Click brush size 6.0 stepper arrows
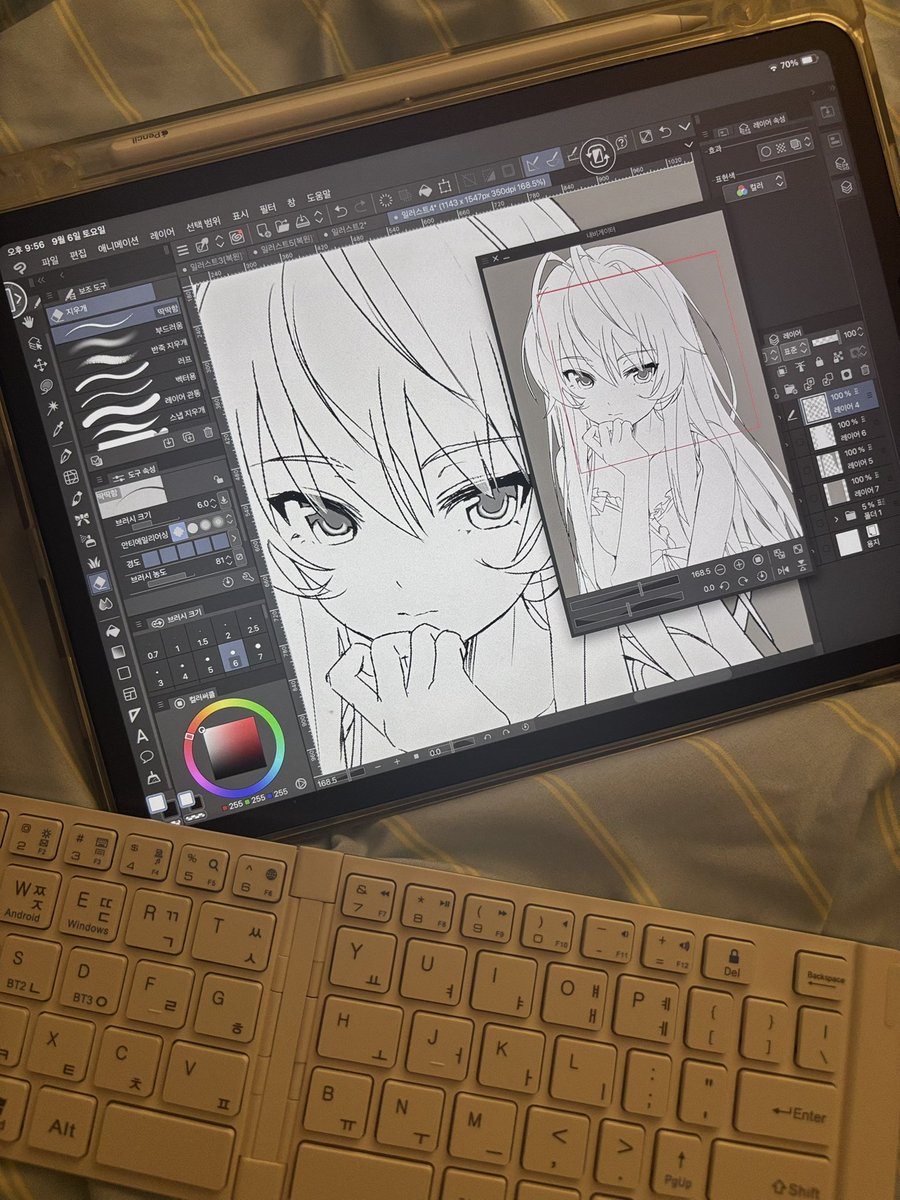Viewport: 900px width, 1200px height. (x=213, y=504)
